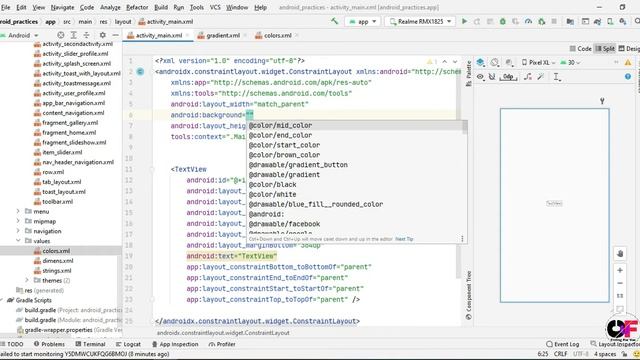The image size is (640, 360).
Task: Click the Next Tip link
Action: tap(404, 239)
